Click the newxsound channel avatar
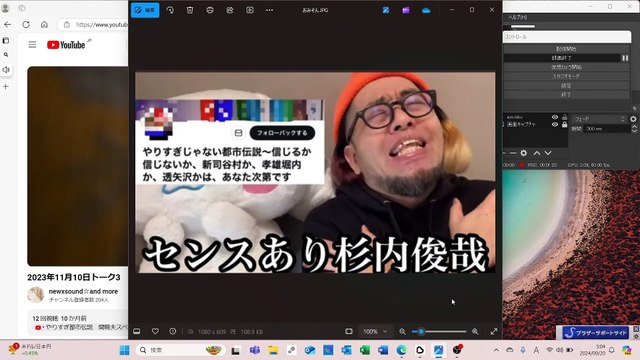 [36, 295]
